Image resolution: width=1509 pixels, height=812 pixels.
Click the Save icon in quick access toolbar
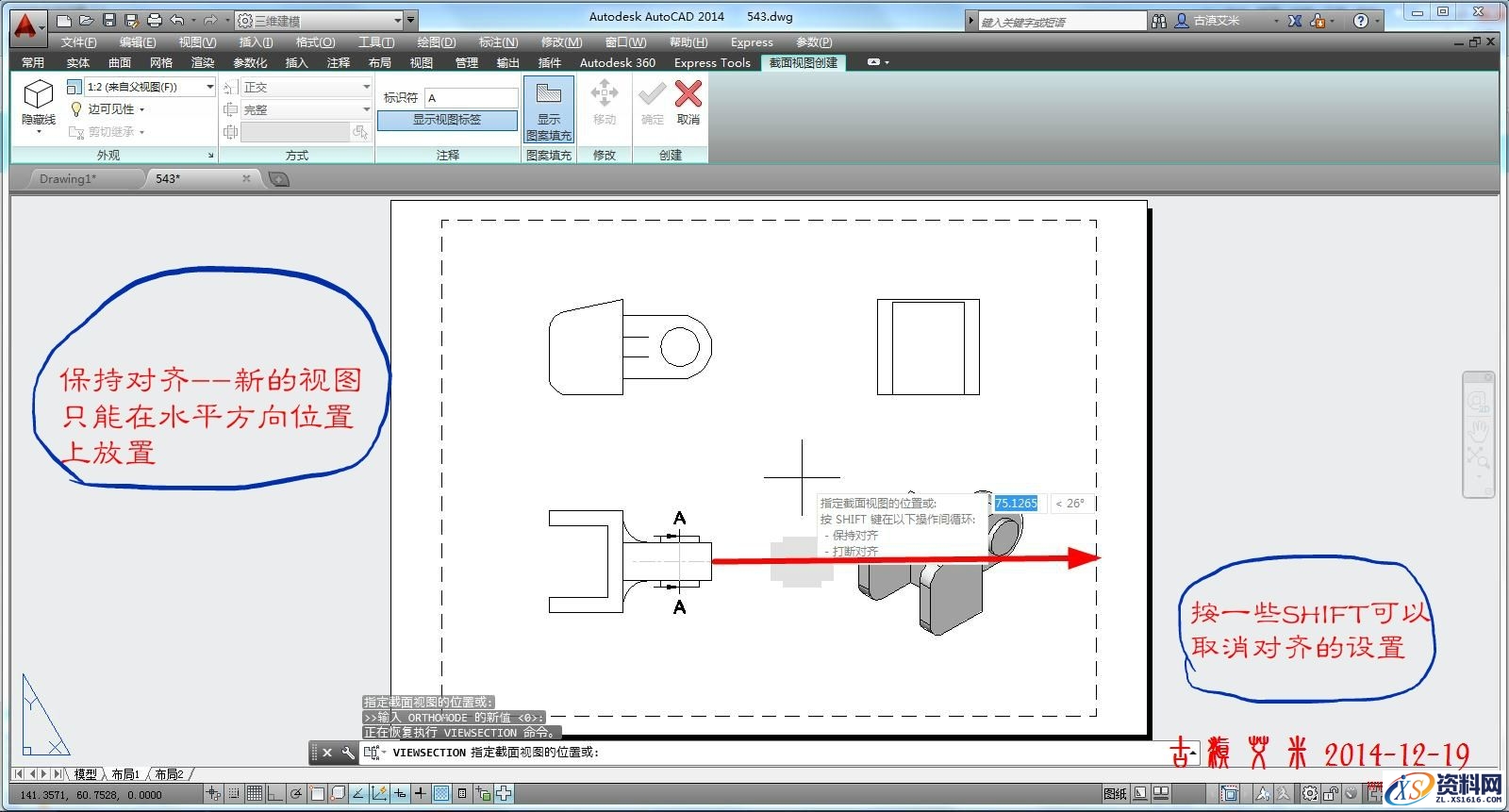pyautogui.click(x=109, y=20)
